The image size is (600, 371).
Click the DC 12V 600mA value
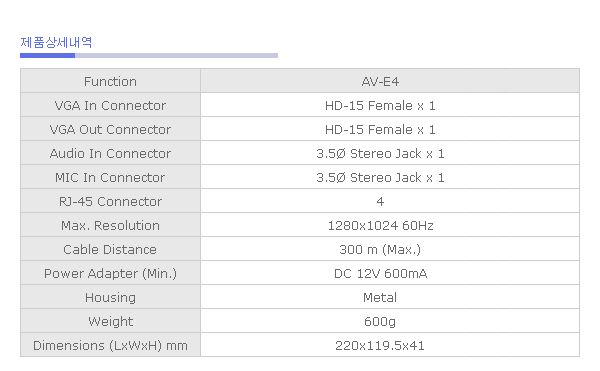pos(380,273)
